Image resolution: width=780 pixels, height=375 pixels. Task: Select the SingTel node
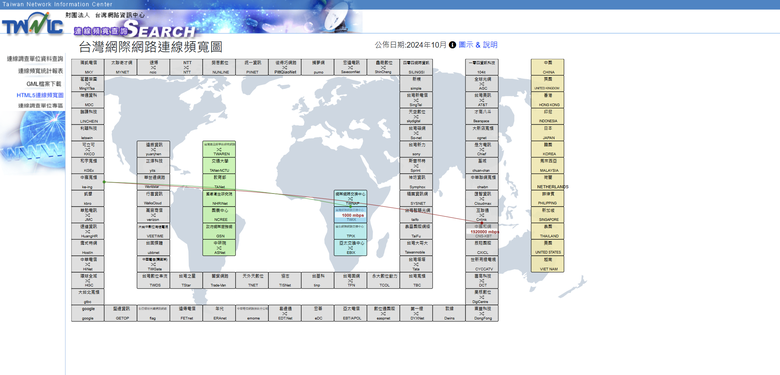coord(416,100)
